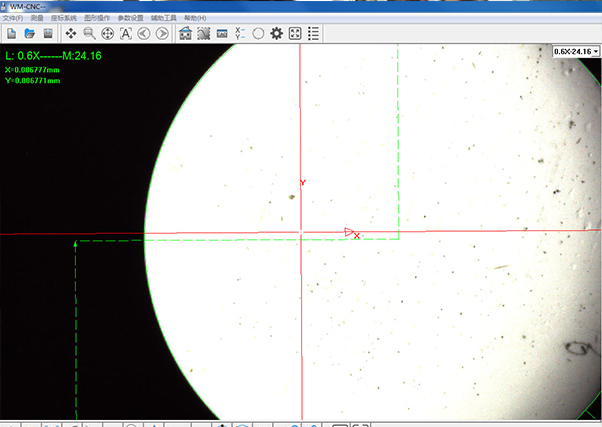Image resolution: width=602 pixels, height=427 pixels.
Task: Open the 文件(F) menu
Action: [13, 18]
